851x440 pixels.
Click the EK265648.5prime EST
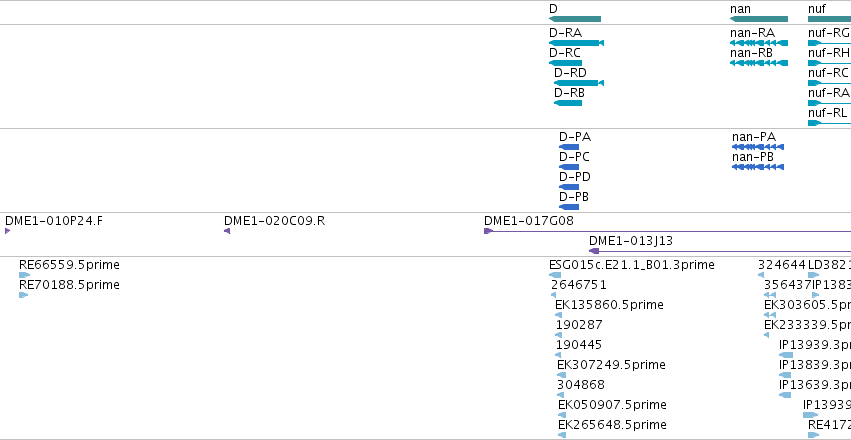click(x=562, y=435)
